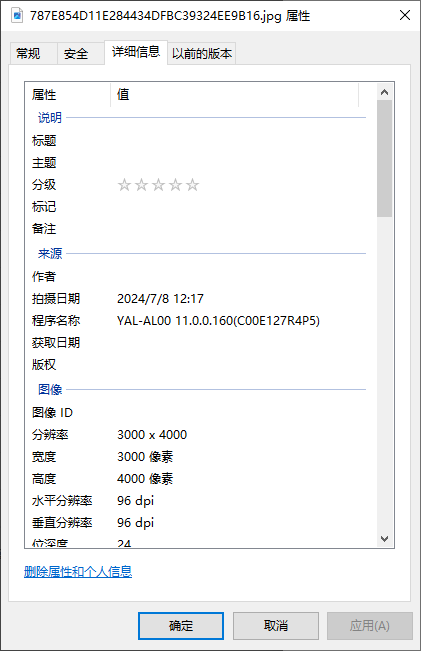Open the 安全 tab
Image resolution: width=421 pixels, height=651 pixels.
pyautogui.click(x=81, y=54)
